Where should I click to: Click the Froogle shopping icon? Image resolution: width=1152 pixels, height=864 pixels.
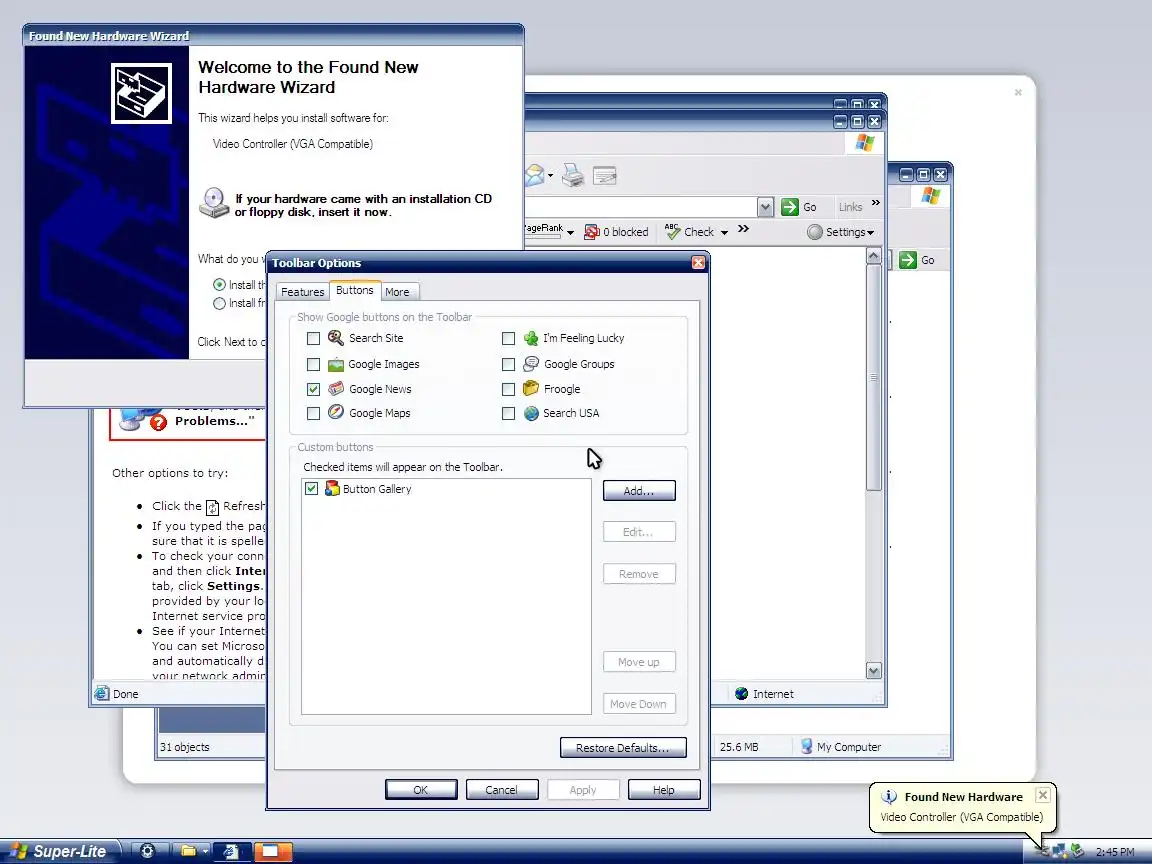tap(530, 389)
